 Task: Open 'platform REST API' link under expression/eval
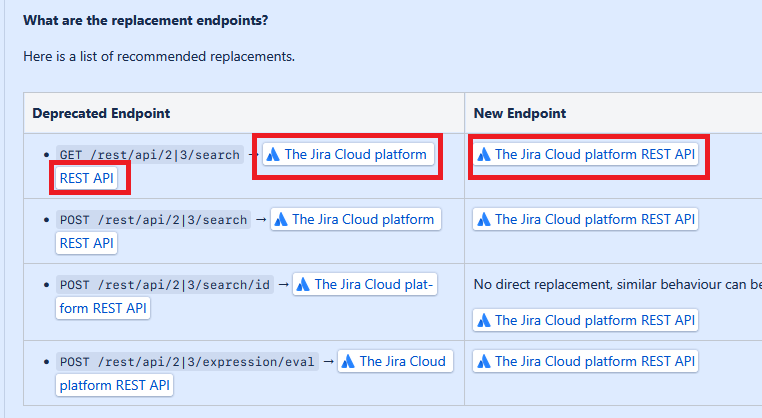(115, 385)
